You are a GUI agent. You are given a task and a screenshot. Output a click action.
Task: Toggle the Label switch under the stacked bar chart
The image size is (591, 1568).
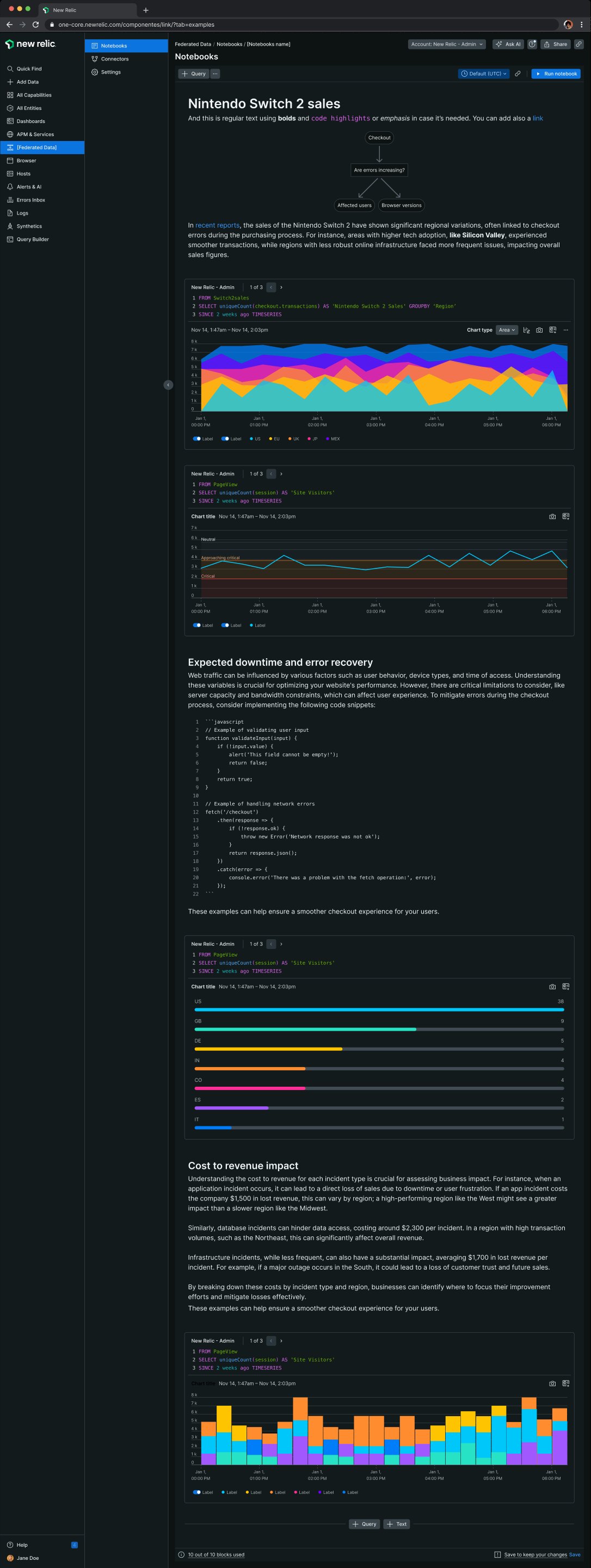point(196,1492)
